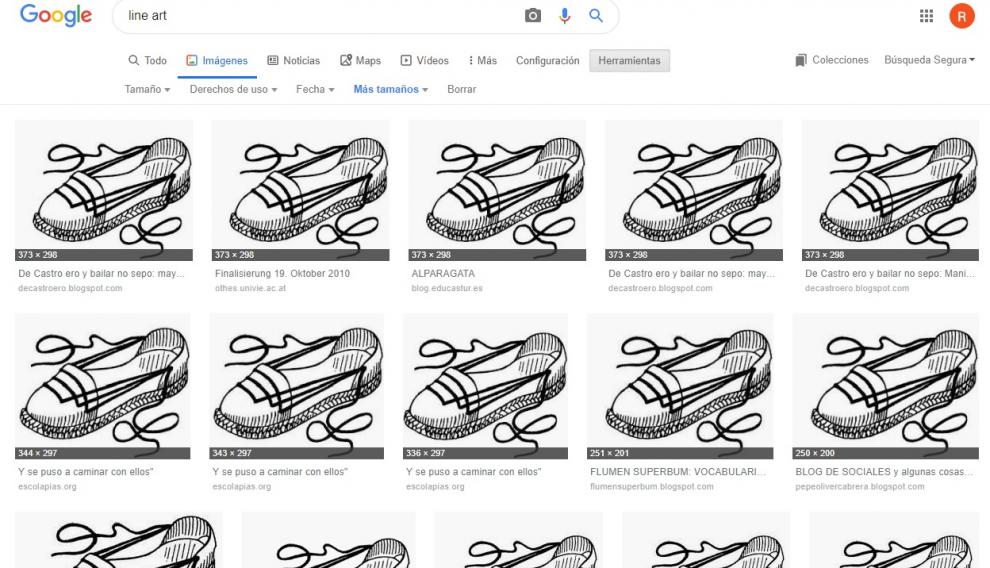
Task: Open the account avatar R
Action: click(962, 16)
